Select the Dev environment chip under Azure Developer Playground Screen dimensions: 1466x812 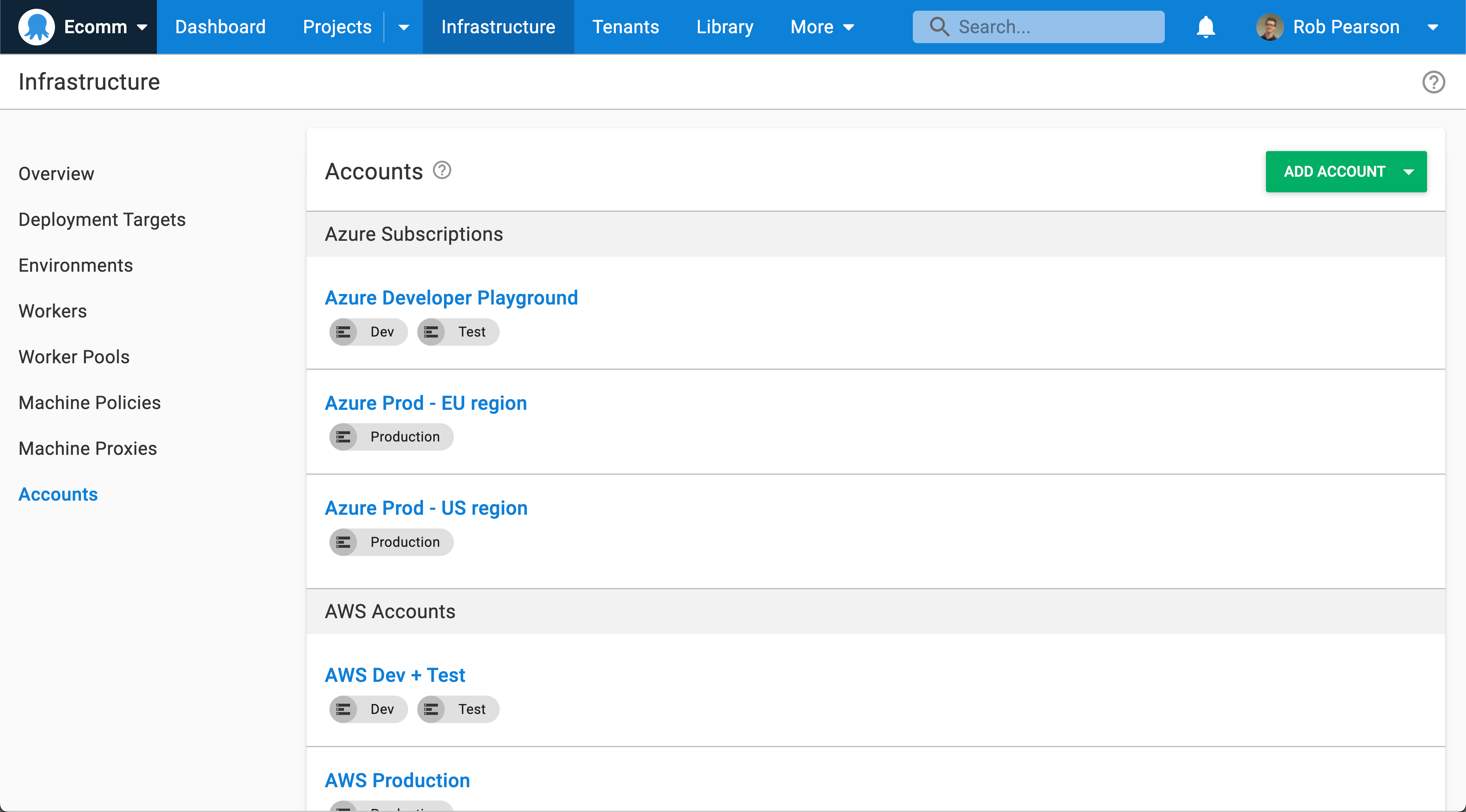(368, 332)
